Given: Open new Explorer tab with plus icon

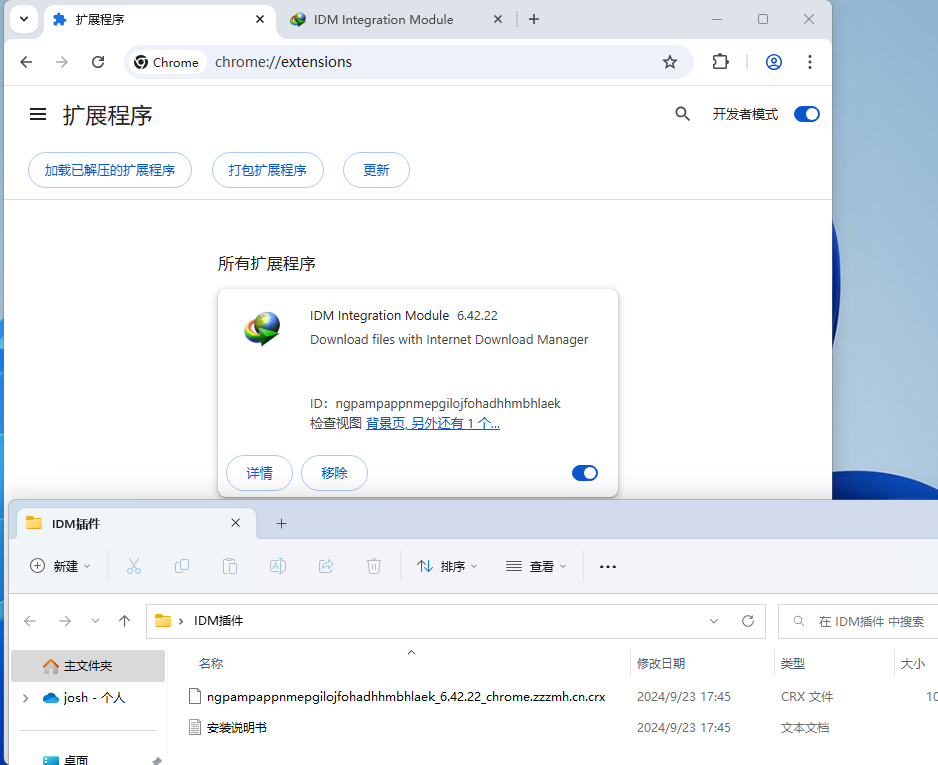Looking at the screenshot, I should (281, 523).
